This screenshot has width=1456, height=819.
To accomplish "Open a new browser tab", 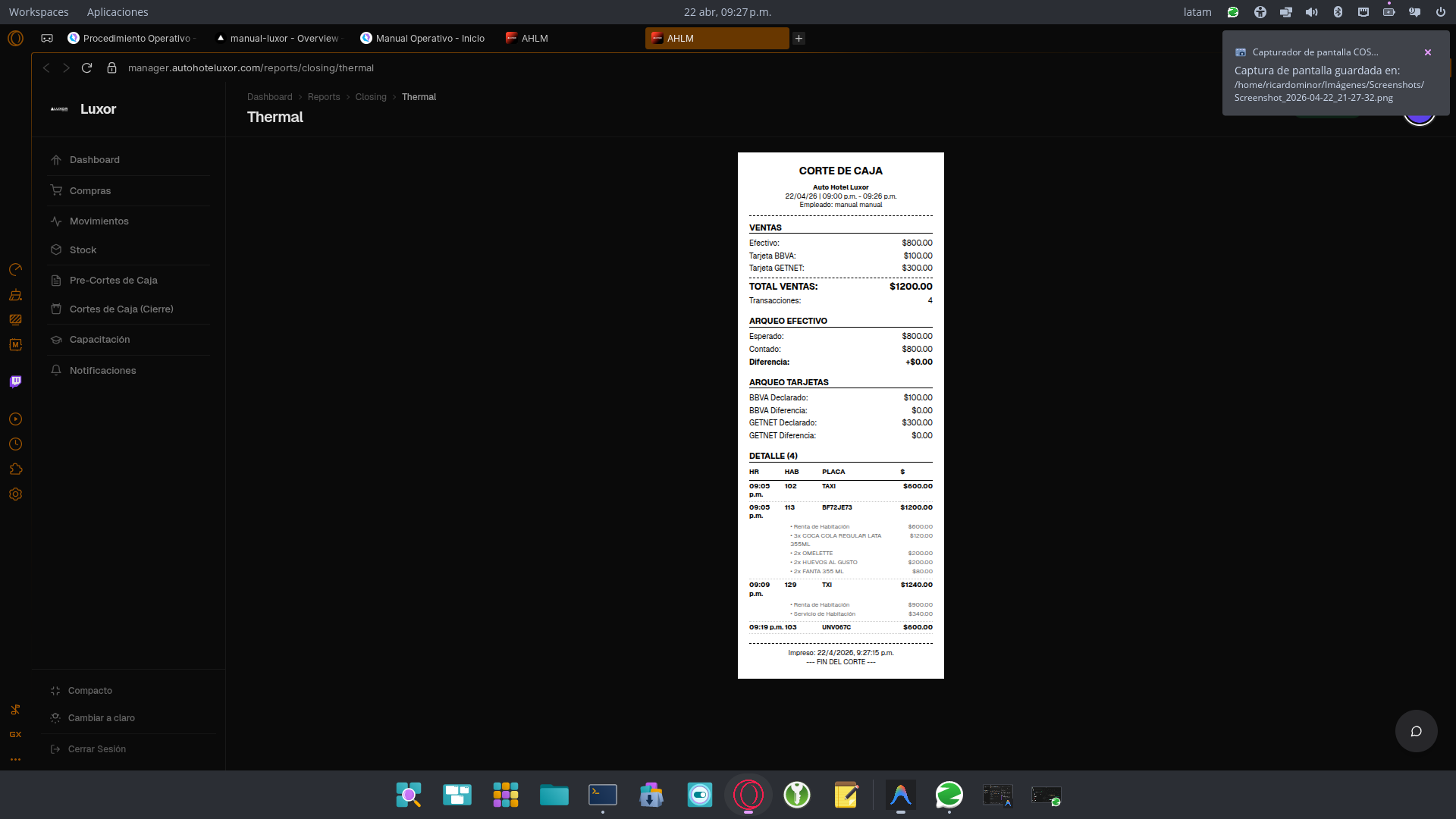I will click(799, 39).
